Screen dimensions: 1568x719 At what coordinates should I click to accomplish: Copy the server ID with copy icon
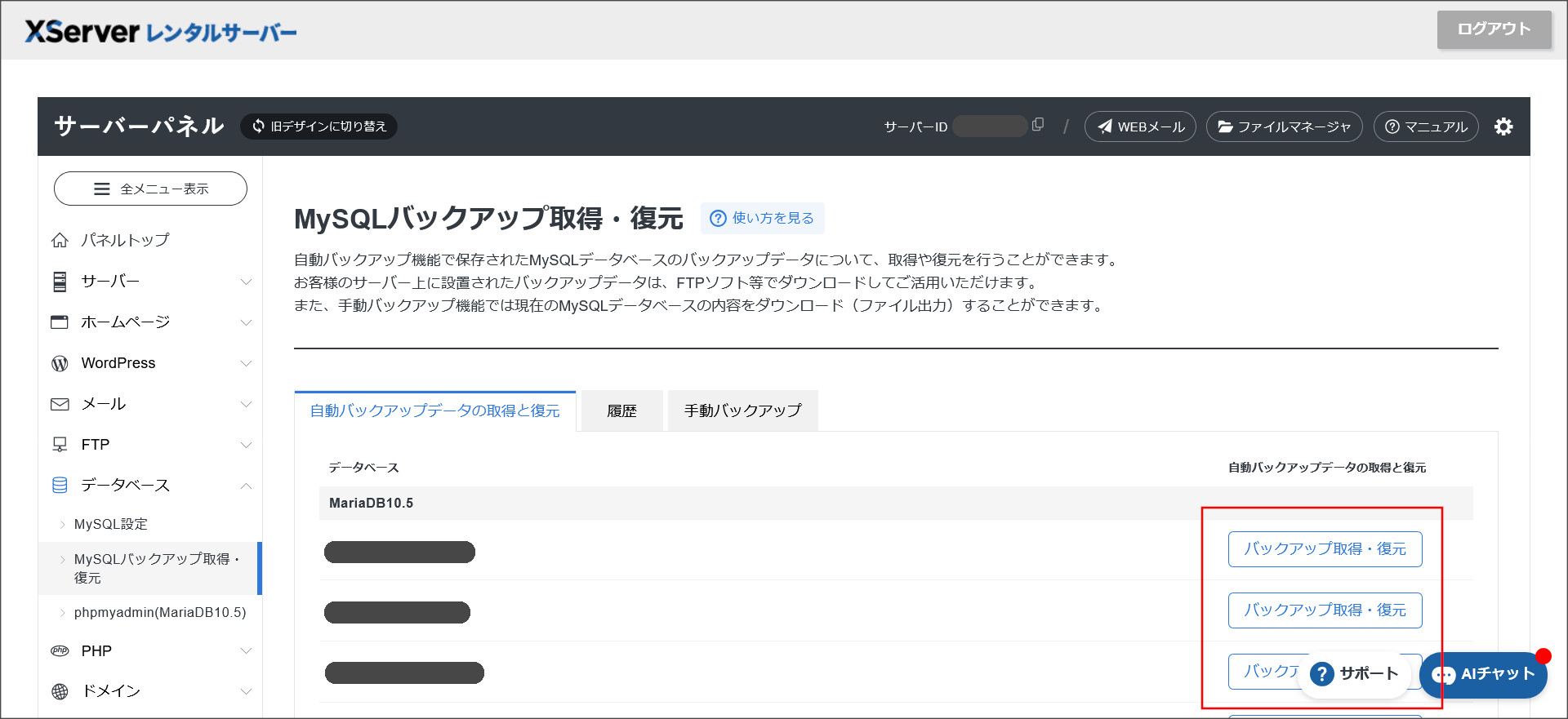tap(1038, 125)
